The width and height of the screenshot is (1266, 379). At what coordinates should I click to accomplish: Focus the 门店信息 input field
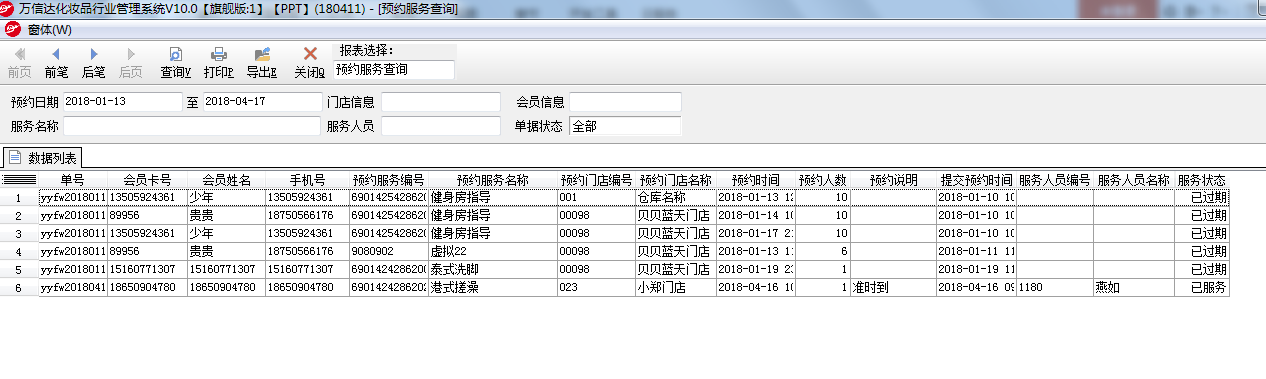click(441, 102)
